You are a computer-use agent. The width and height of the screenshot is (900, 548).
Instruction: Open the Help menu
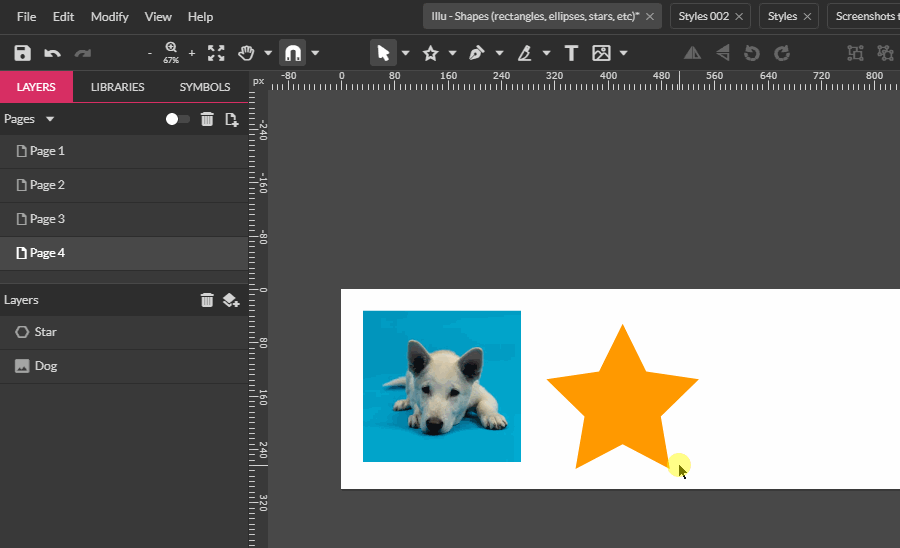pyautogui.click(x=200, y=17)
